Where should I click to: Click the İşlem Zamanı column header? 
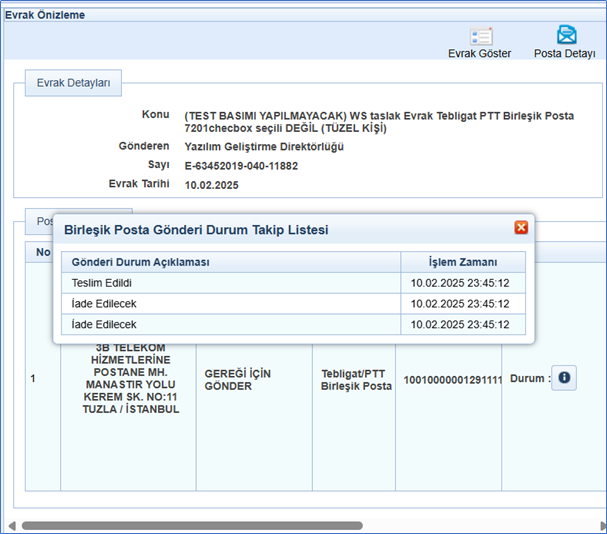463,262
